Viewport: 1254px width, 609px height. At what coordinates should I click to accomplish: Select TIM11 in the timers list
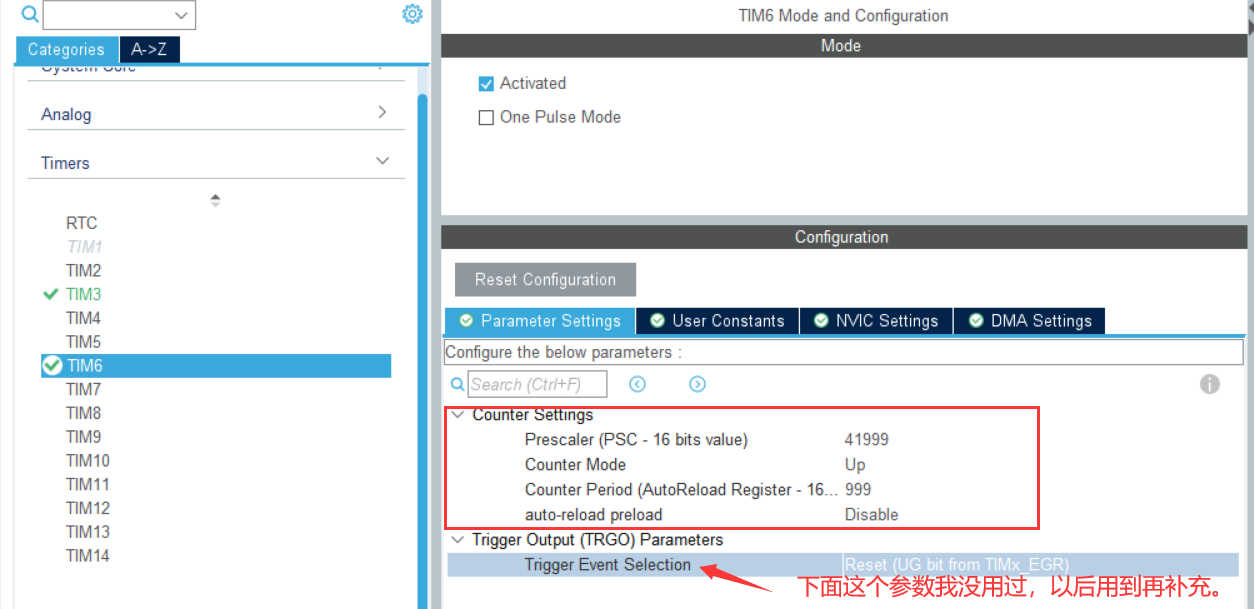point(87,484)
